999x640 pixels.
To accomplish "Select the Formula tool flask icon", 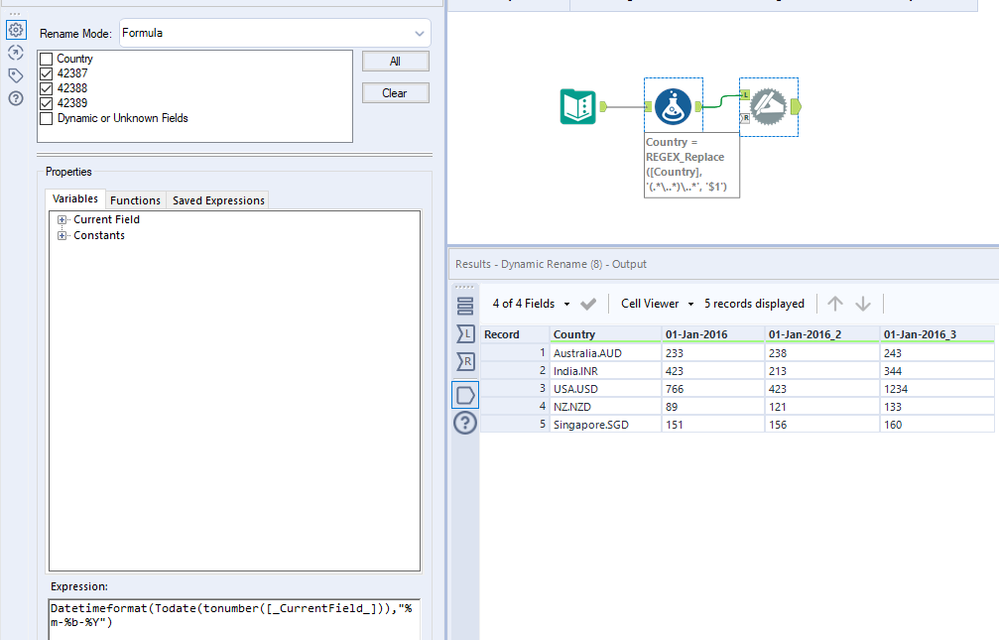I will point(673,105).
